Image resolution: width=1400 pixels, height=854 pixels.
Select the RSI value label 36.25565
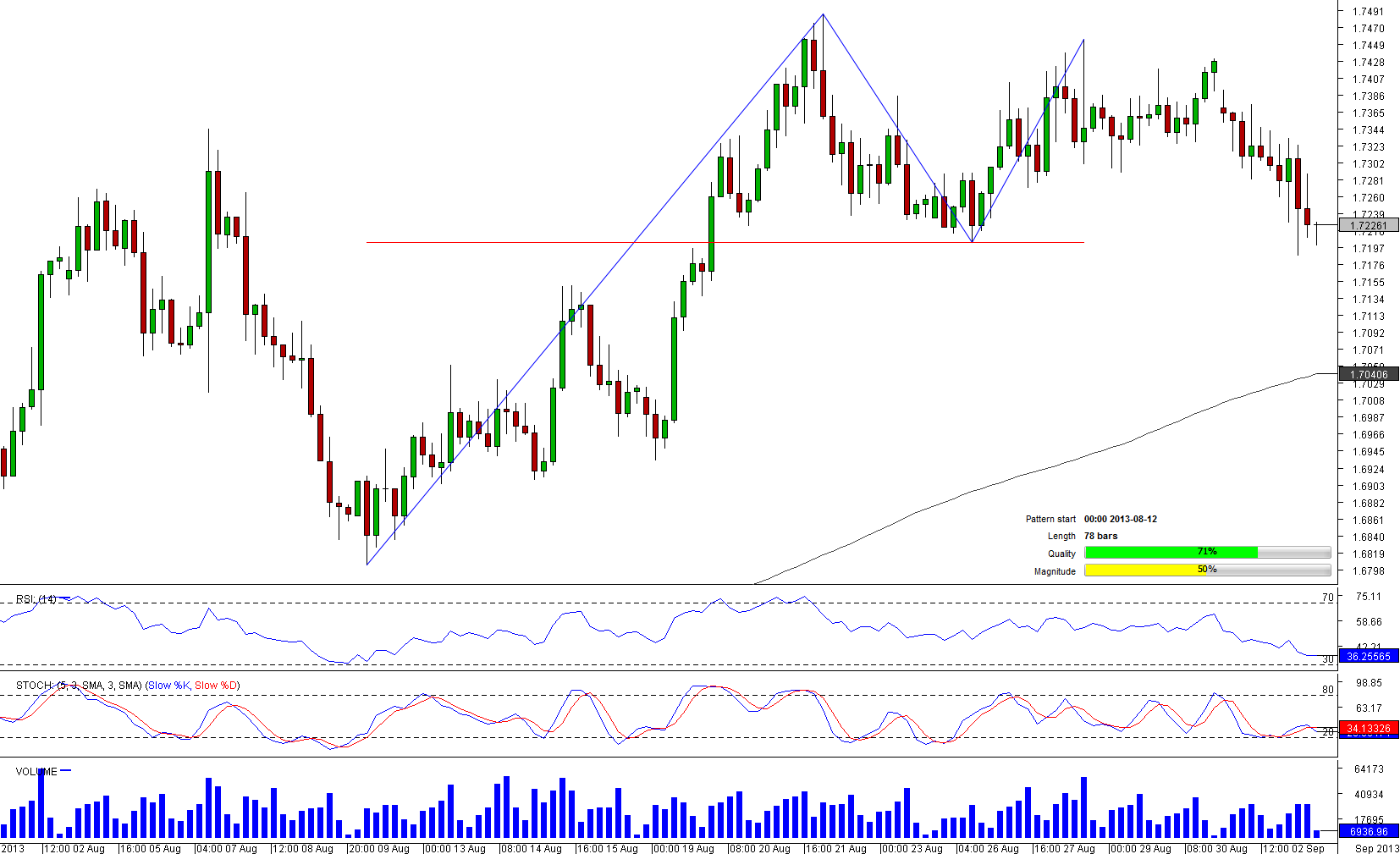coord(1369,656)
